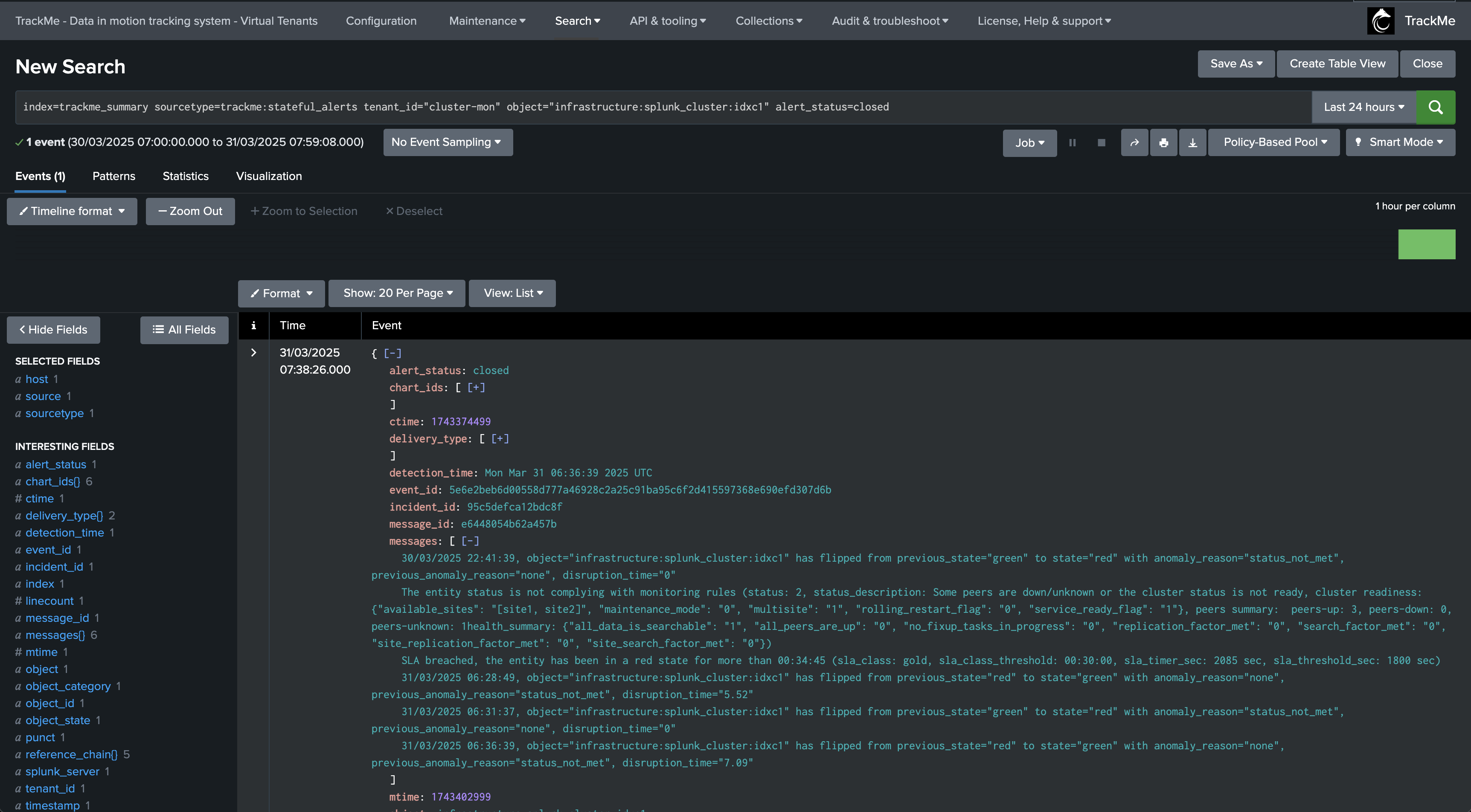
Task: Open Maintenance menu
Action: click(487, 20)
